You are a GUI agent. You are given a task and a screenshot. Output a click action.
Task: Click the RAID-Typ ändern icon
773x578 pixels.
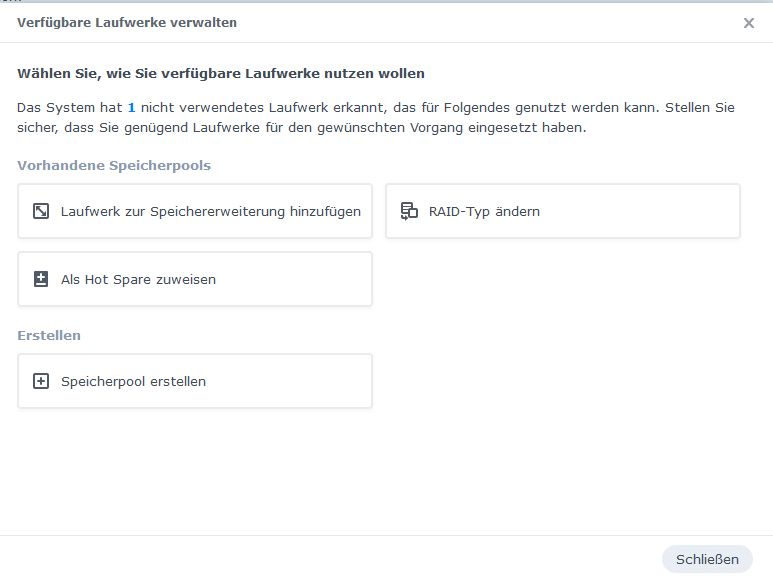(408, 211)
